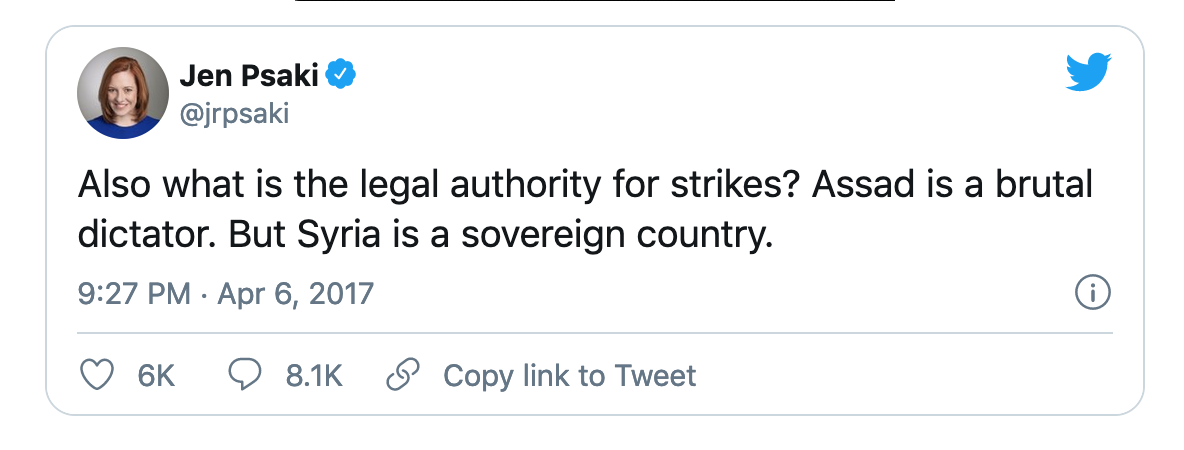
Task: Click the Twitter bird logo
Action: (1088, 73)
